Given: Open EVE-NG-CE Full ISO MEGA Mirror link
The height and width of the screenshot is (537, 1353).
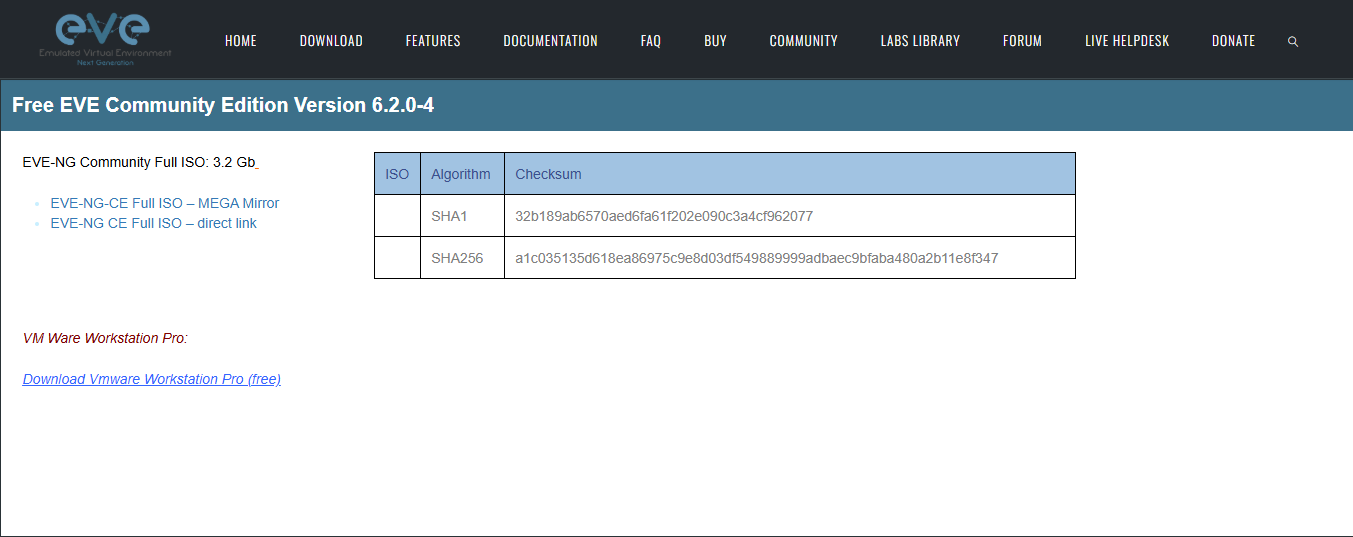Looking at the screenshot, I should 165,203.
